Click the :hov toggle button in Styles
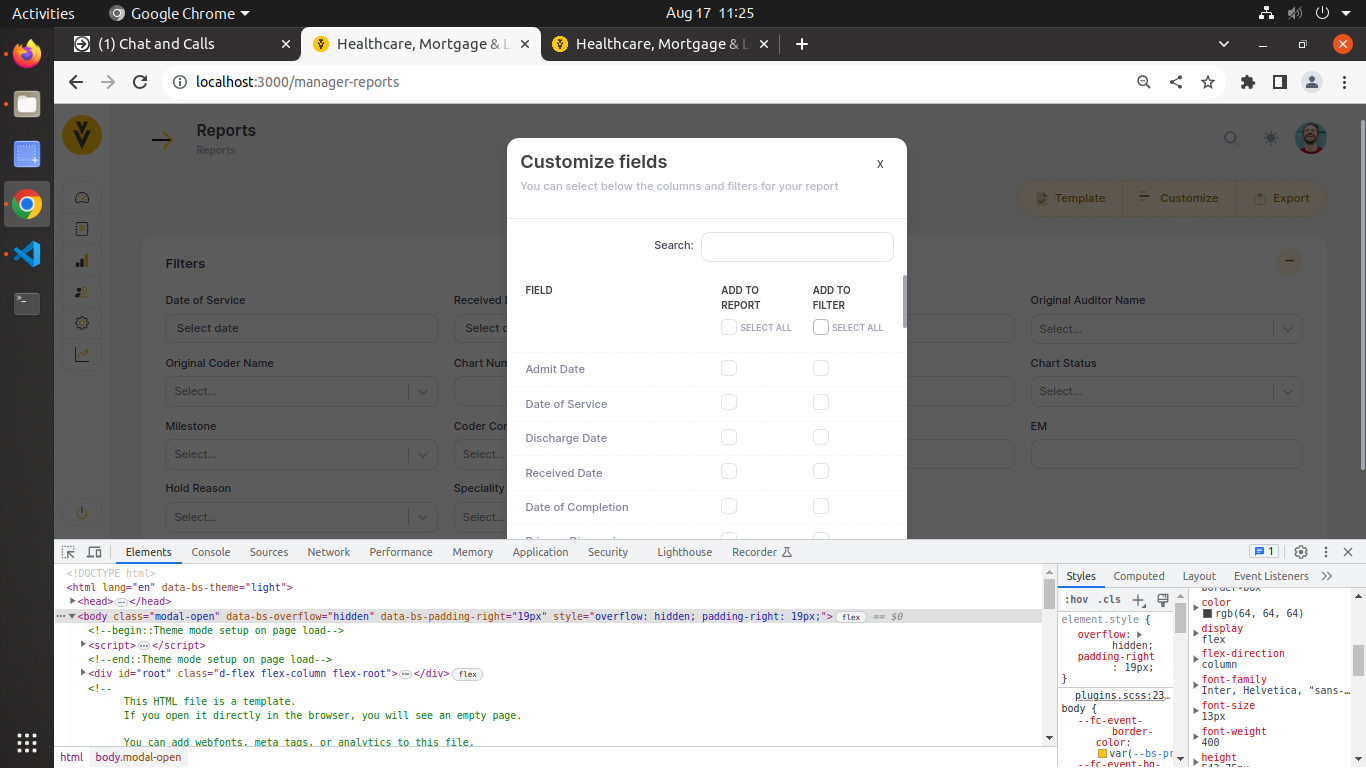The image size is (1366, 768). click(x=1077, y=600)
